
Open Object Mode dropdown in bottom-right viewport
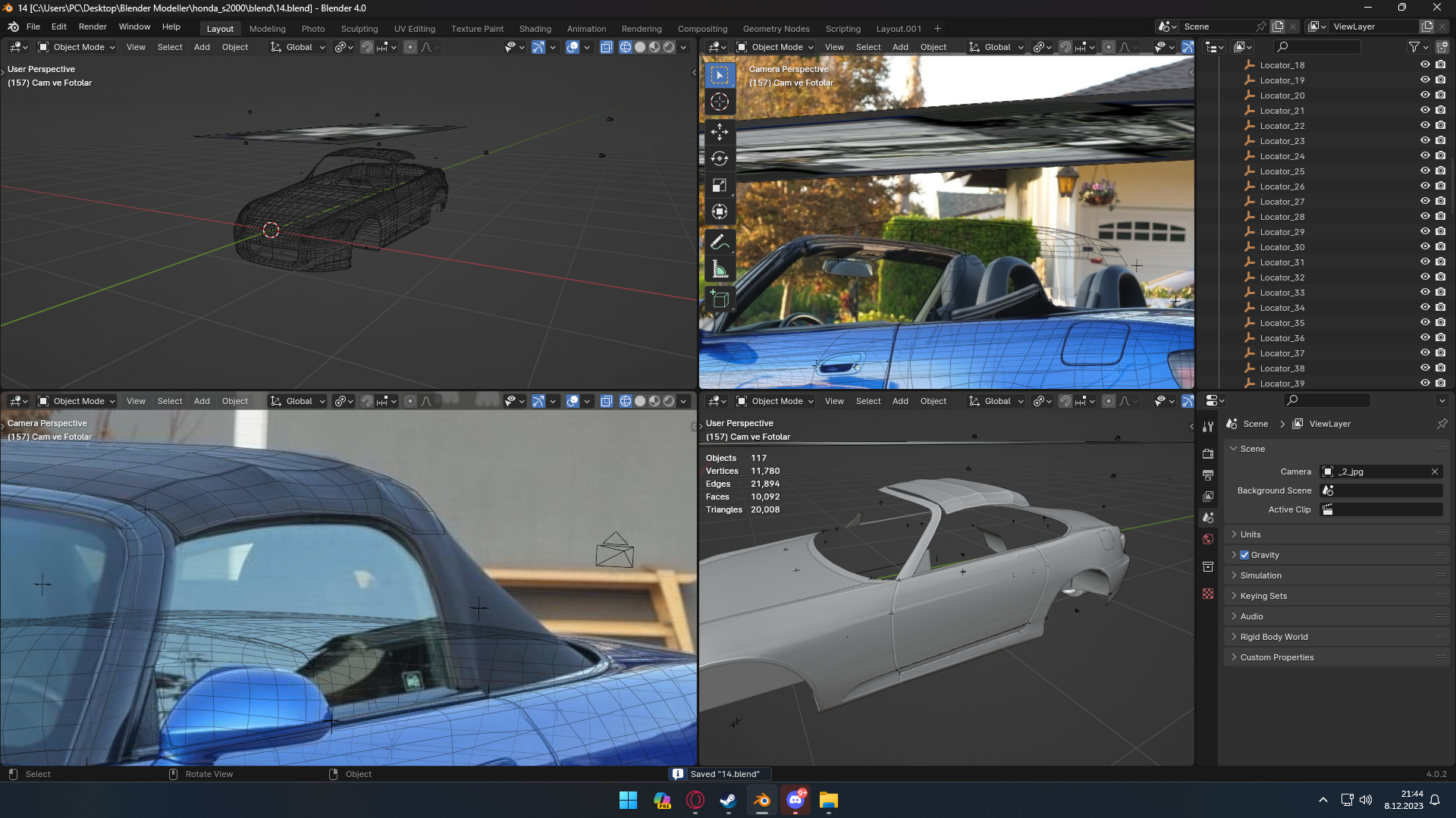(775, 401)
